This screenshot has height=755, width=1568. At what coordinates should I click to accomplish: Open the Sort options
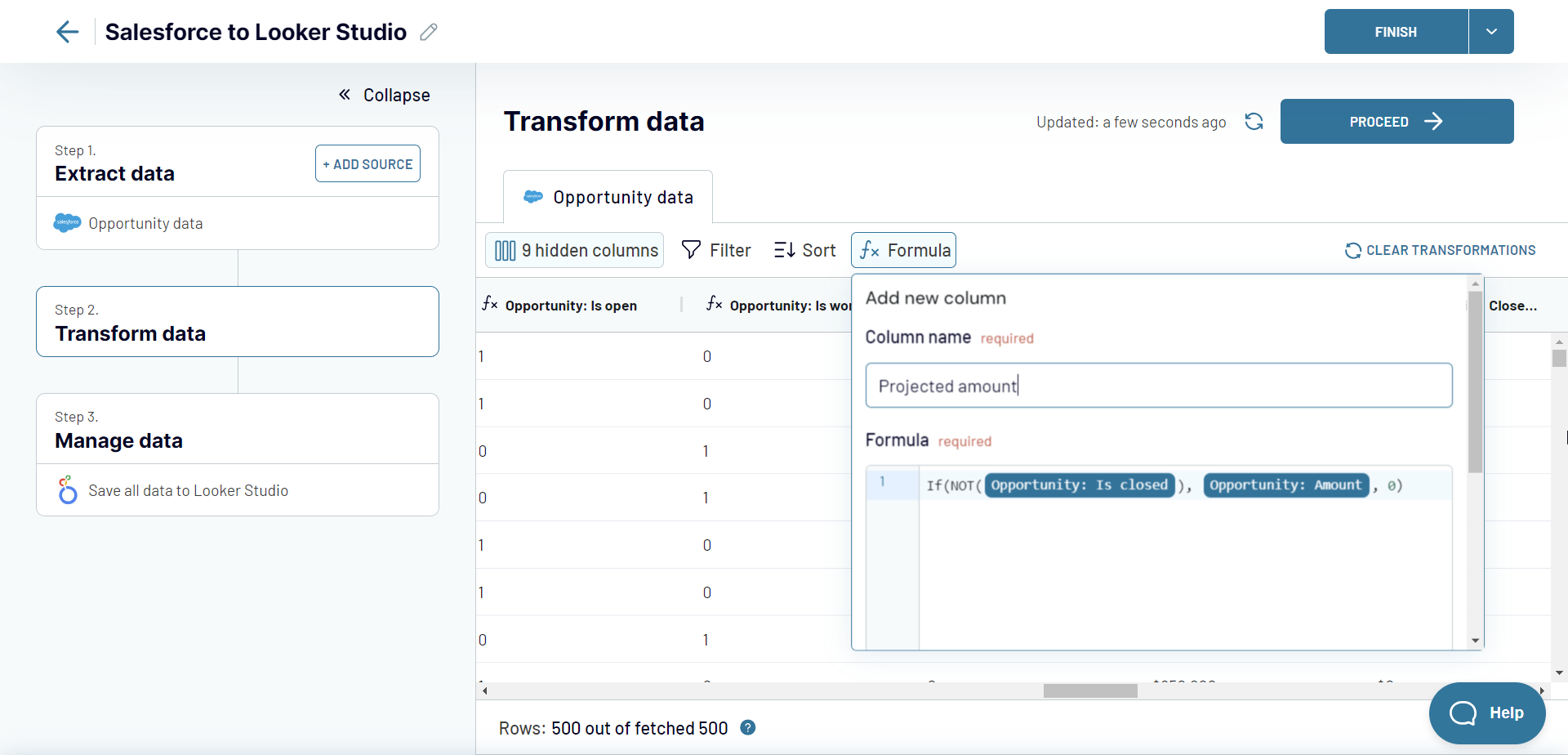[804, 250]
